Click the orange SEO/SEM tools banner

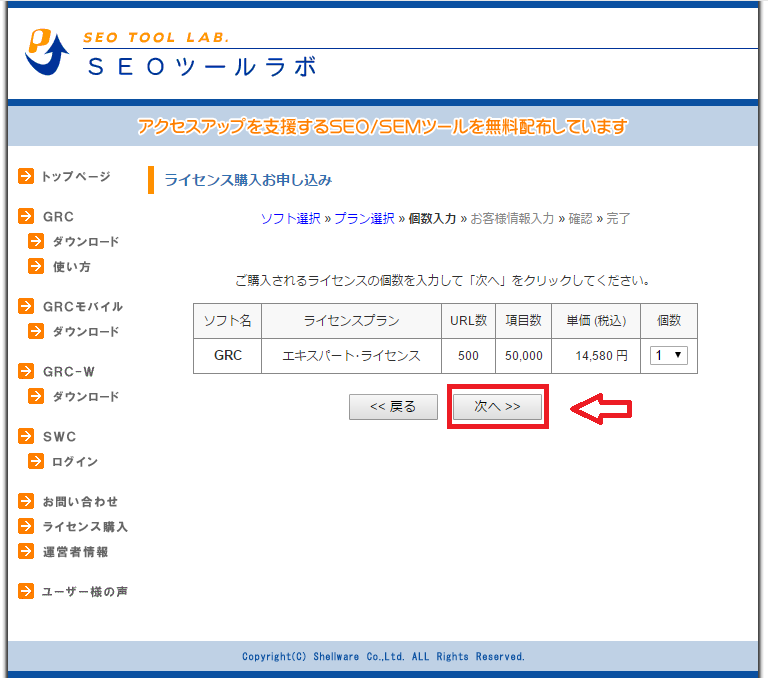(x=383, y=126)
